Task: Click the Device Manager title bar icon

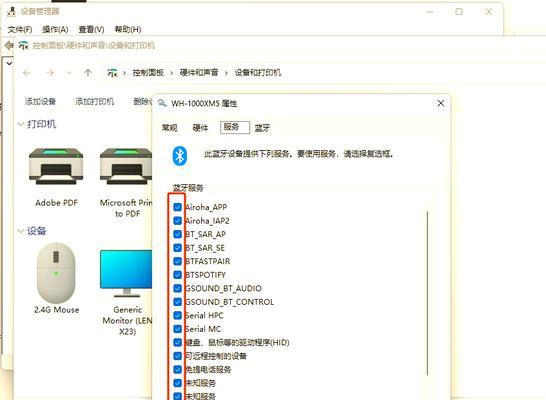Action: pos(11,11)
